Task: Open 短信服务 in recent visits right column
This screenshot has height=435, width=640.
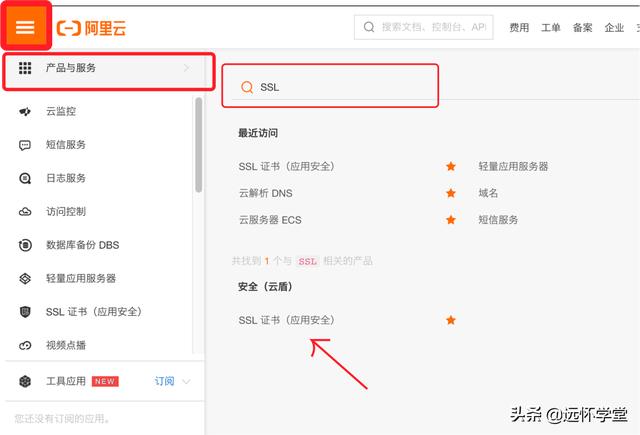Action: (x=498, y=220)
